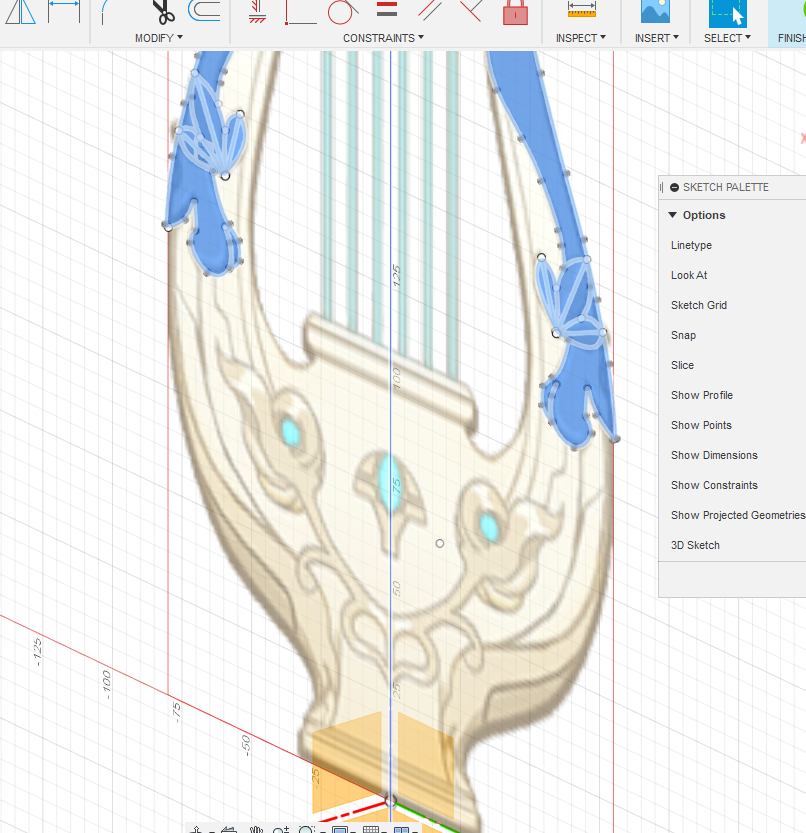
Task: Open the INSPECT dropdown menu
Action: (581, 38)
